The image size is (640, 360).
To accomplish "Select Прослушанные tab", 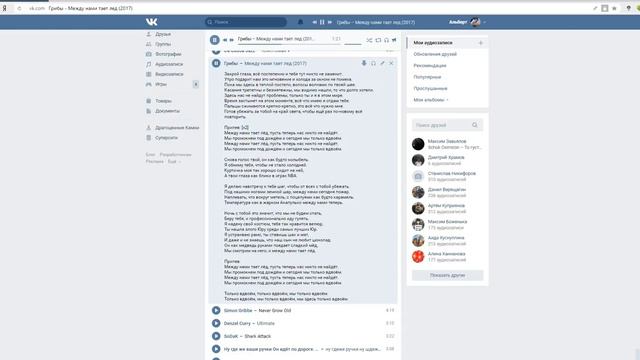I will point(430,89).
